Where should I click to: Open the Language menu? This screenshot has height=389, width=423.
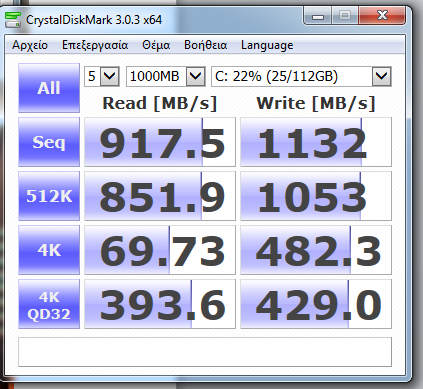tap(267, 45)
